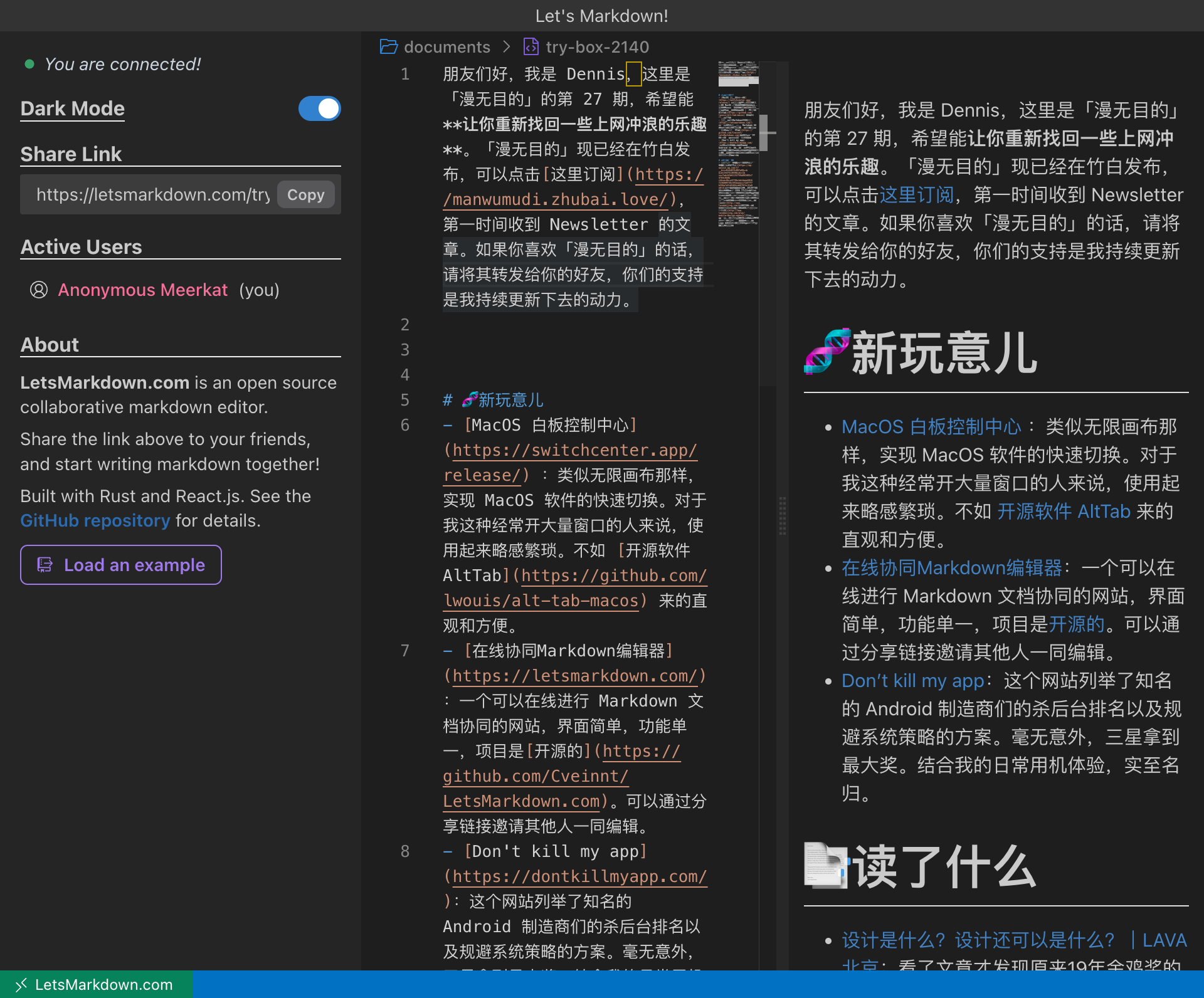Click the Dark Mode heading label
The width and height of the screenshot is (1204, 998).
click(x=73, y=108)
